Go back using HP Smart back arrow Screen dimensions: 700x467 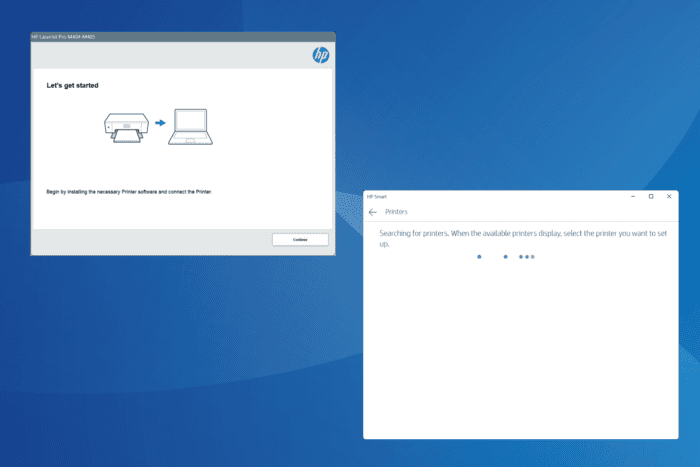(x=373, y=212)
